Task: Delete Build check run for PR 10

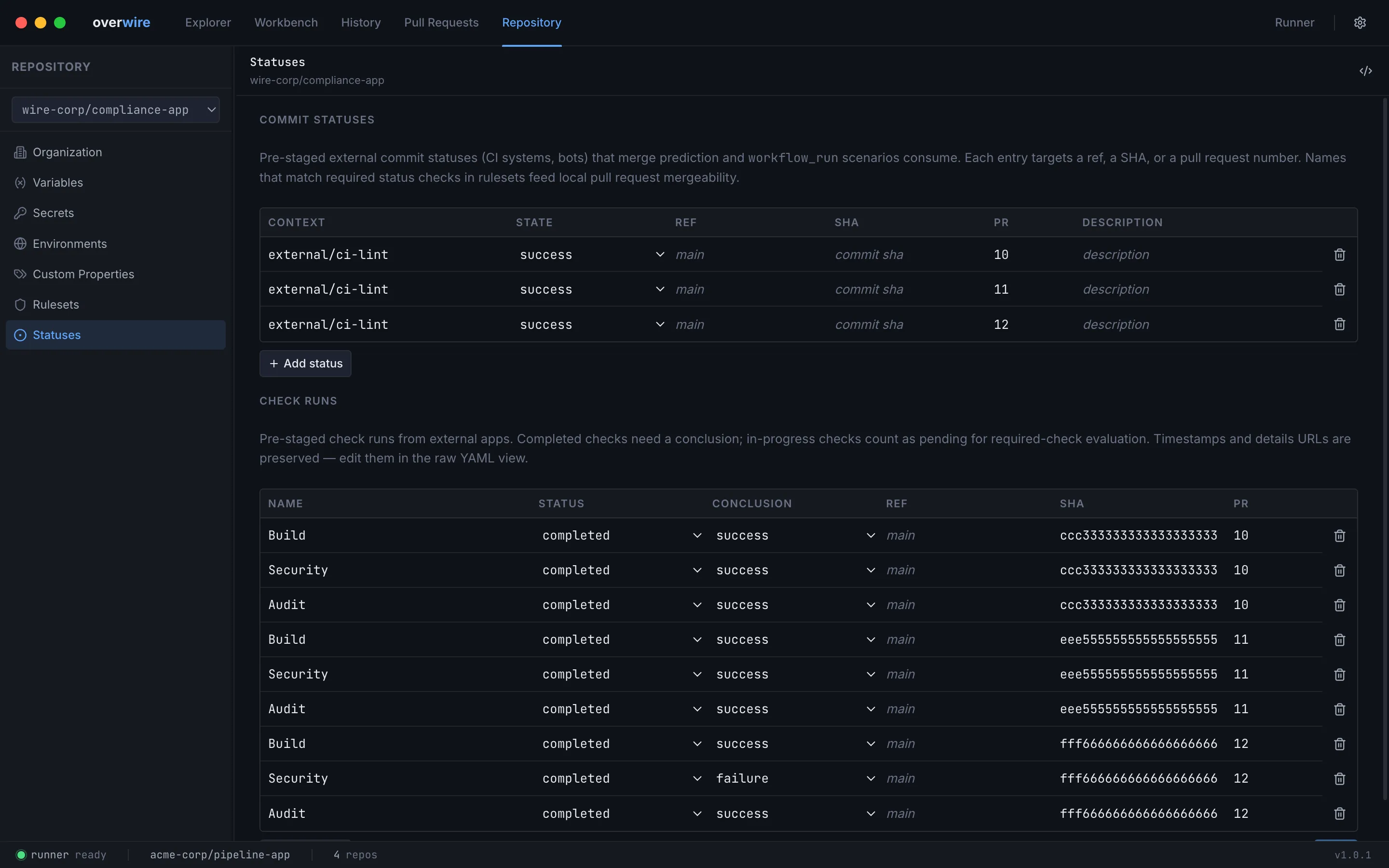Action: 1339,536
